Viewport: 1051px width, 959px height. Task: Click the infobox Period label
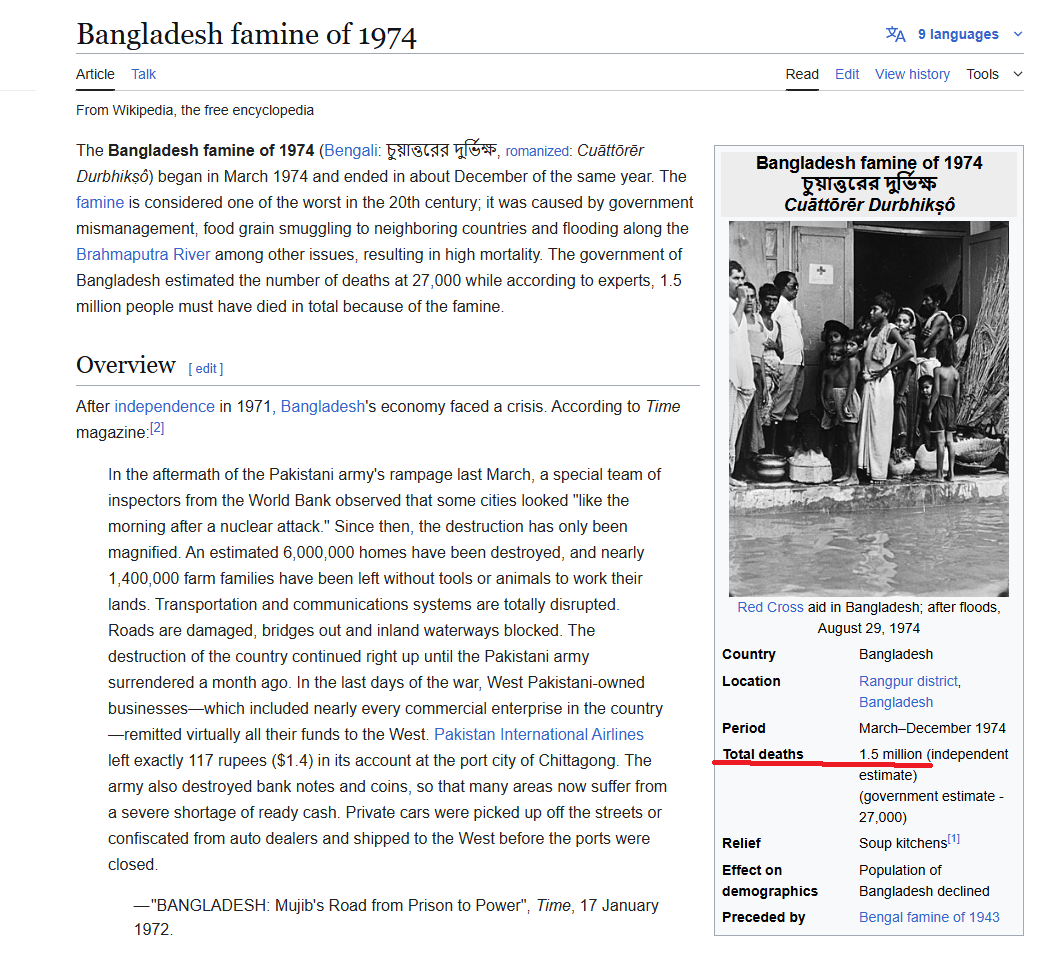tap(743, 728)
